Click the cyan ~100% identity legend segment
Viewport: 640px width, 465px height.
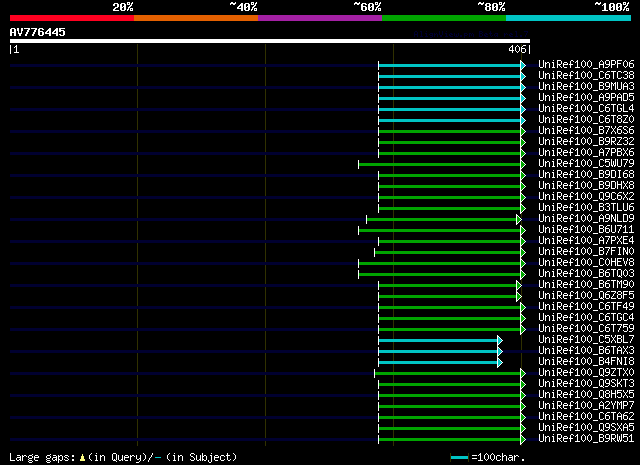pyautogui.click(x=569, y=18)
